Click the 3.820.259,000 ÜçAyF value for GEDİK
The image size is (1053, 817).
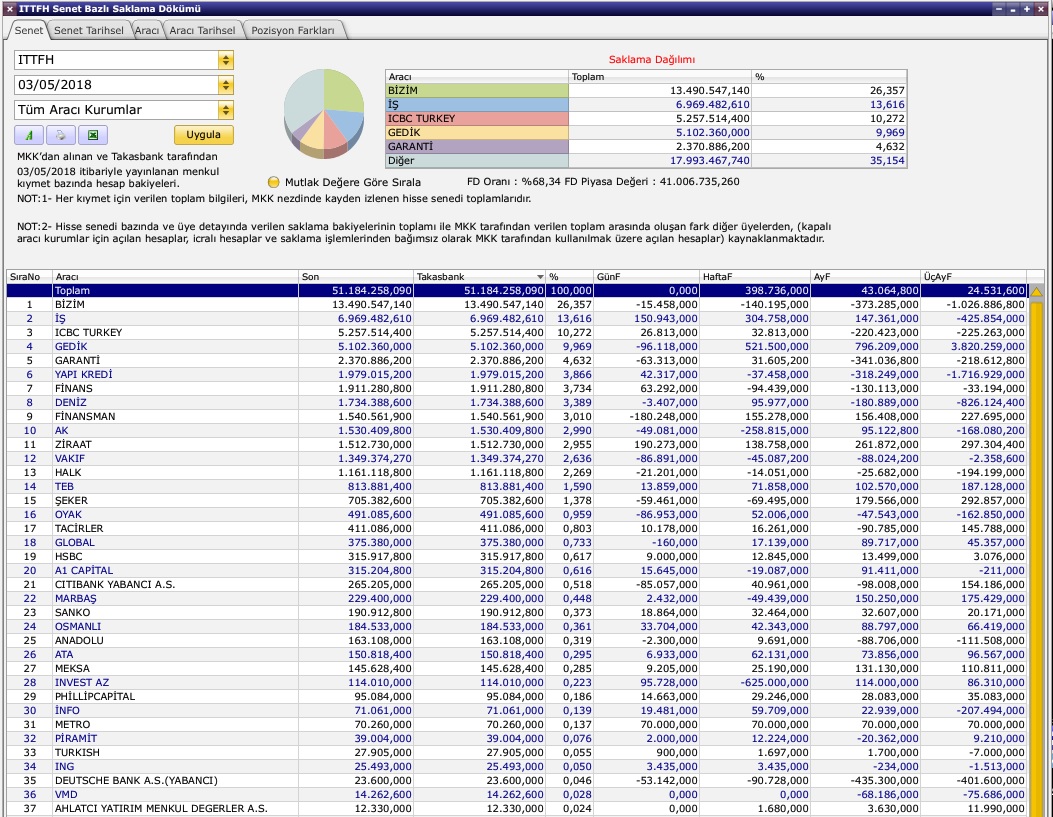(988, 347)
